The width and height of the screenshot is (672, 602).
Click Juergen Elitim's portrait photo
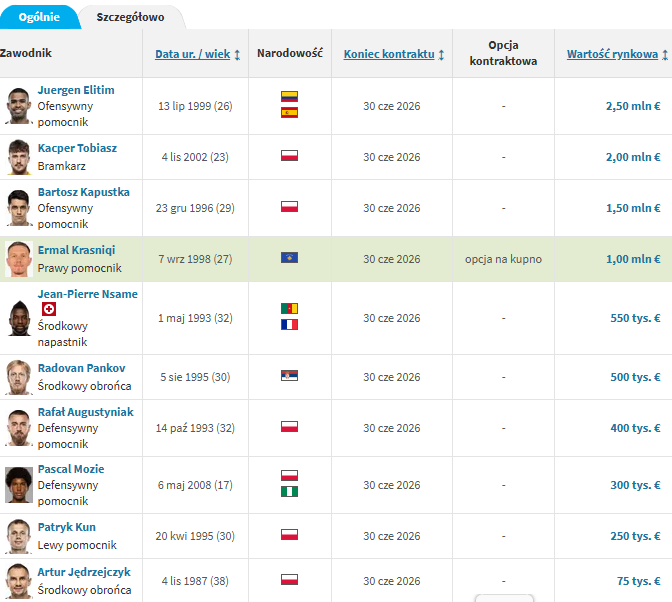[x=19, y=106]
